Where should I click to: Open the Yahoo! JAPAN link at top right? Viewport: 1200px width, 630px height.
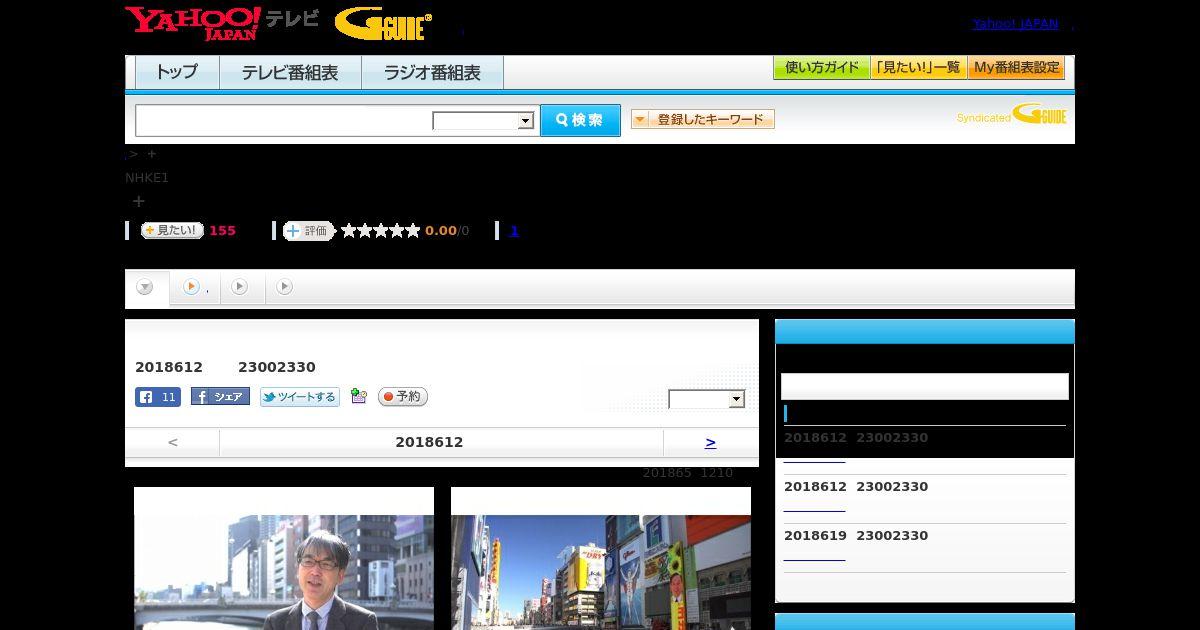[x=1015, y=24]
